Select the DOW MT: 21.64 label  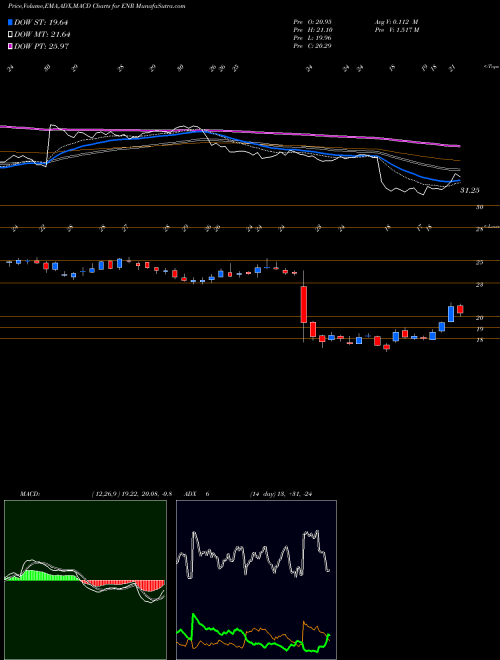pyautogui.click(x=42, y=35)
